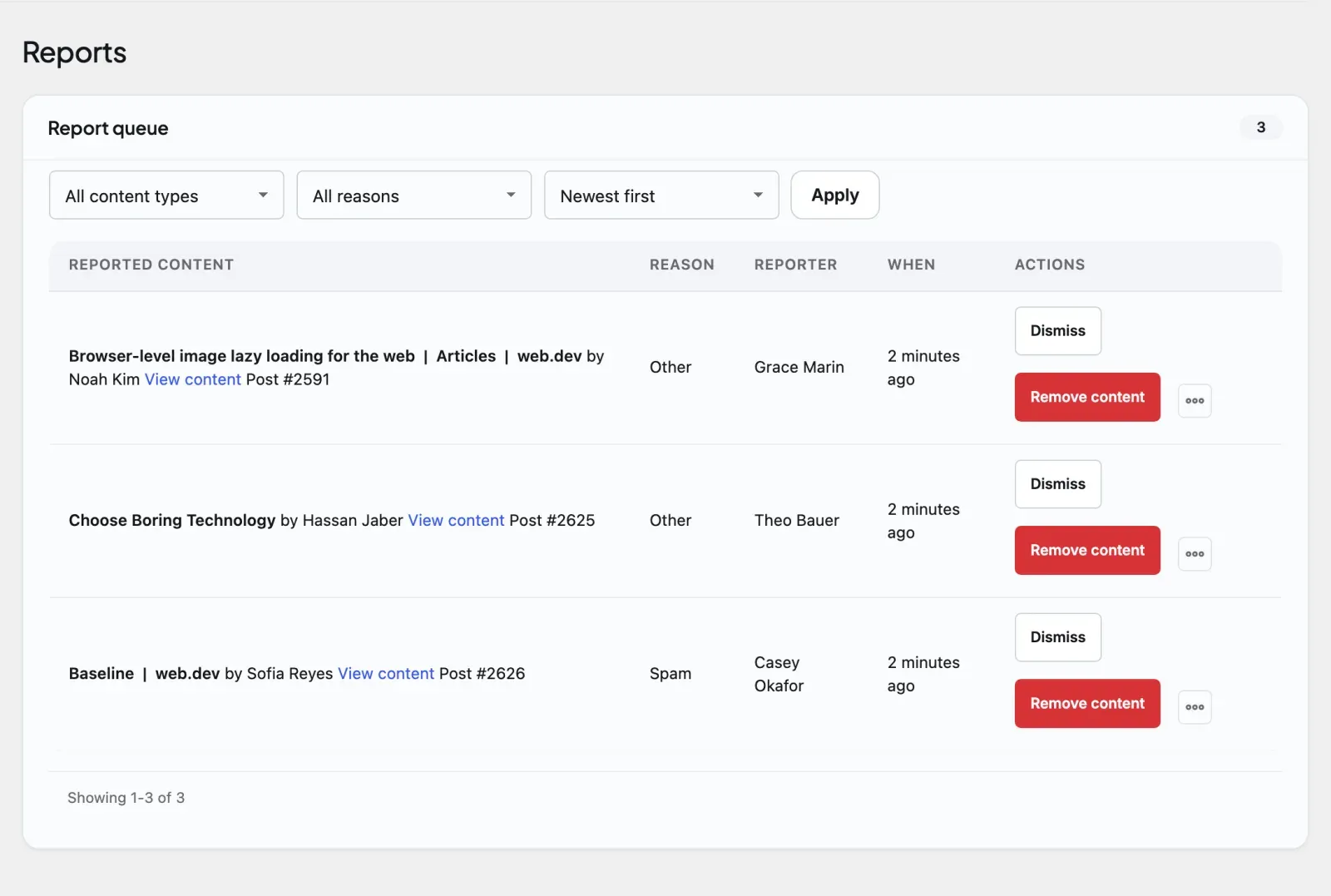
Task: Remove content for Baseline web.dev post
Action: 1087,704
